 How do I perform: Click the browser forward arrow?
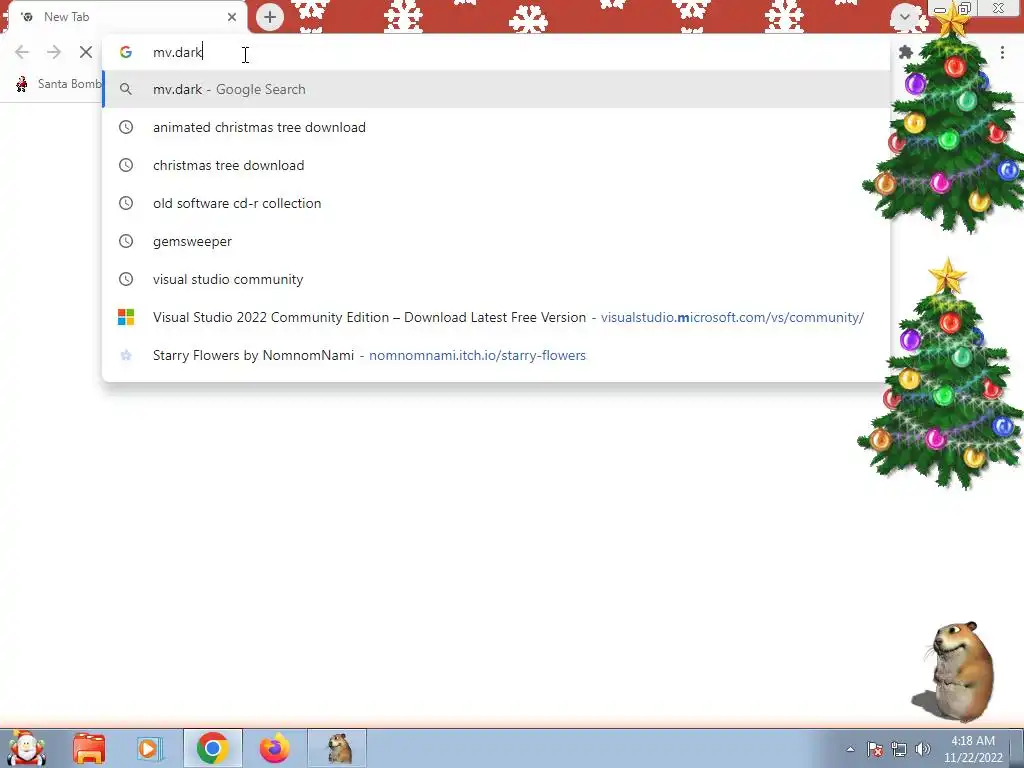(x=54, y=52)
